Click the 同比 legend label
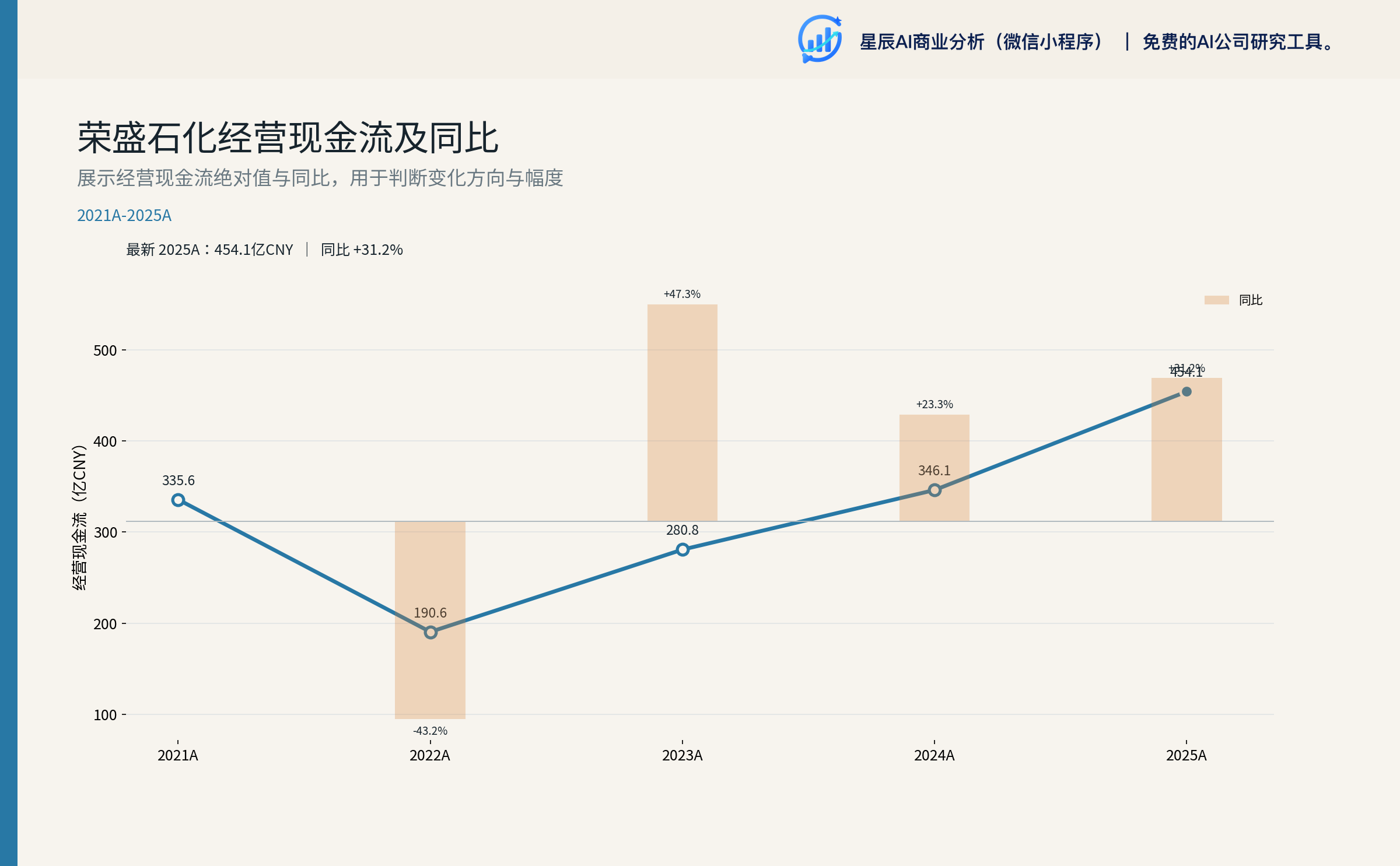Image resolution: width=1400 pixels, height=866 pixels. [x=1251, y=300]
